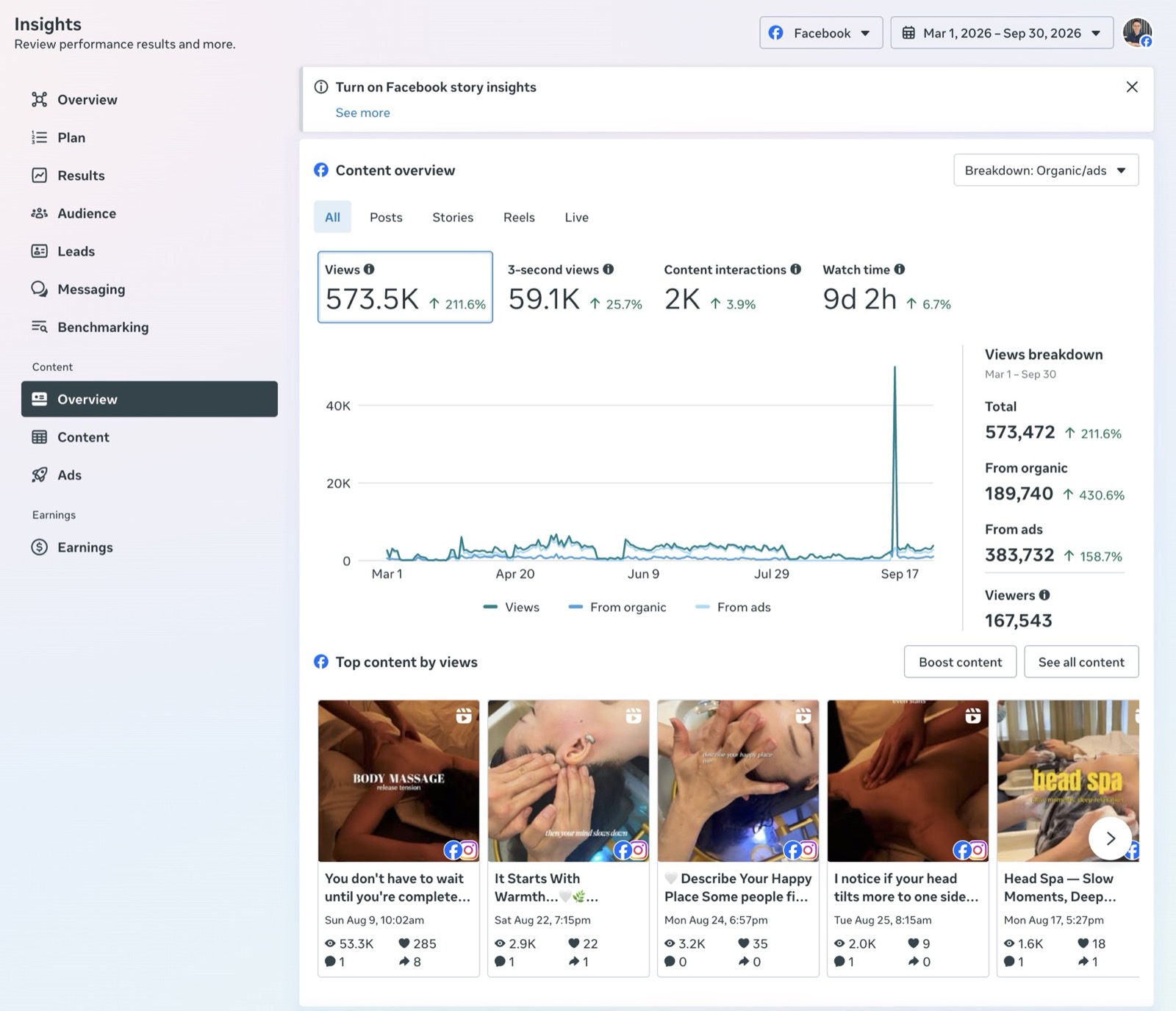Open the Leads section

(63, 251)
